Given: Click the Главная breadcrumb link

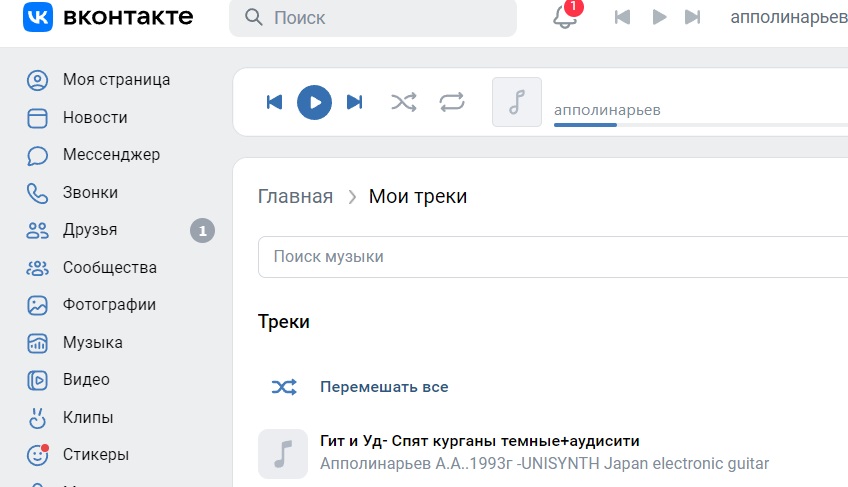Looking at the screenshot, I should 295,196.
